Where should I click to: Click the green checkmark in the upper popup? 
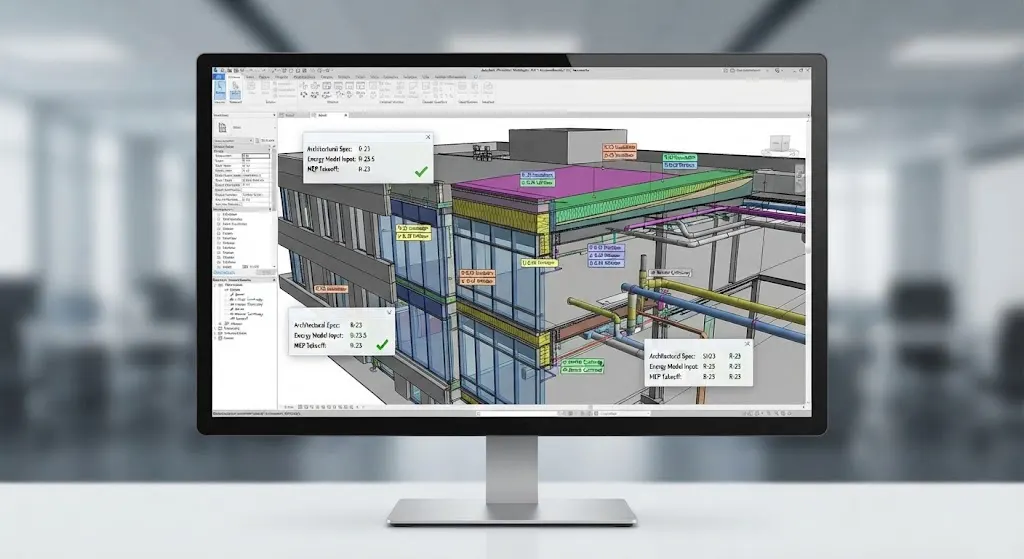click(x=421, y=171)
